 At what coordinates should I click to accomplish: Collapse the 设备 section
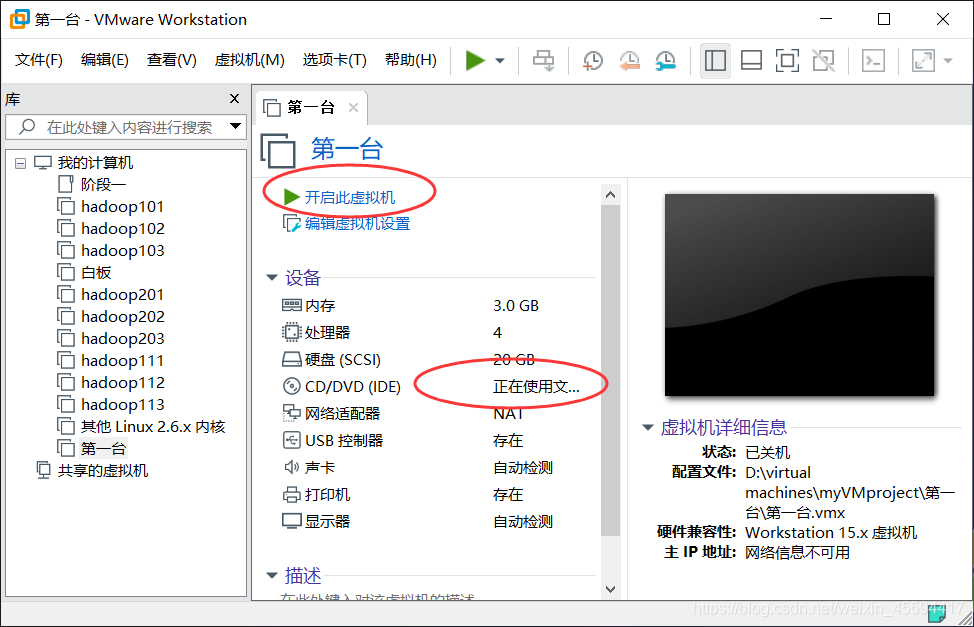pos(271,277)
